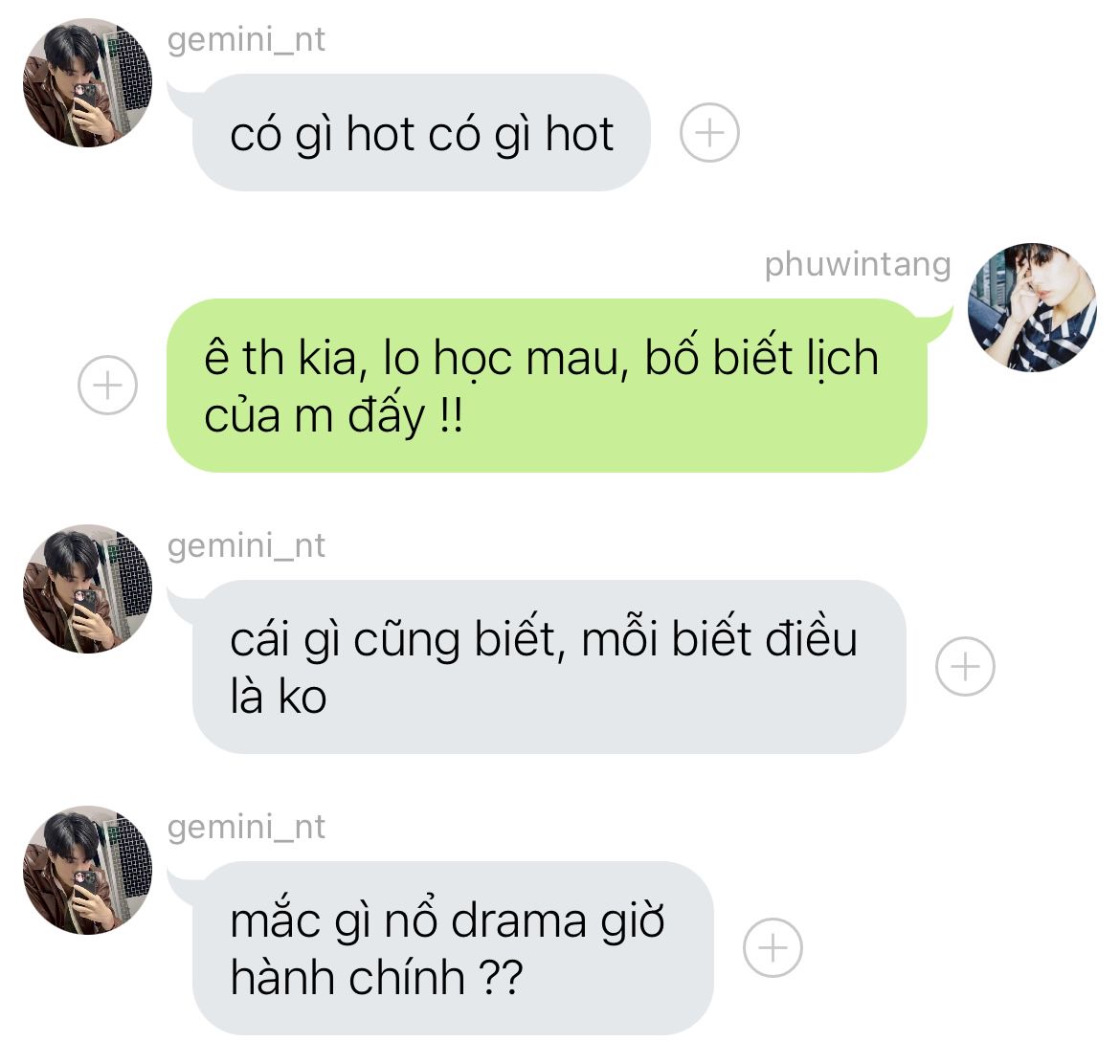Viewport: 1120px width, 1064px height.
Task: Open gemini_nt avatar on first message
Action: [87, 83]
